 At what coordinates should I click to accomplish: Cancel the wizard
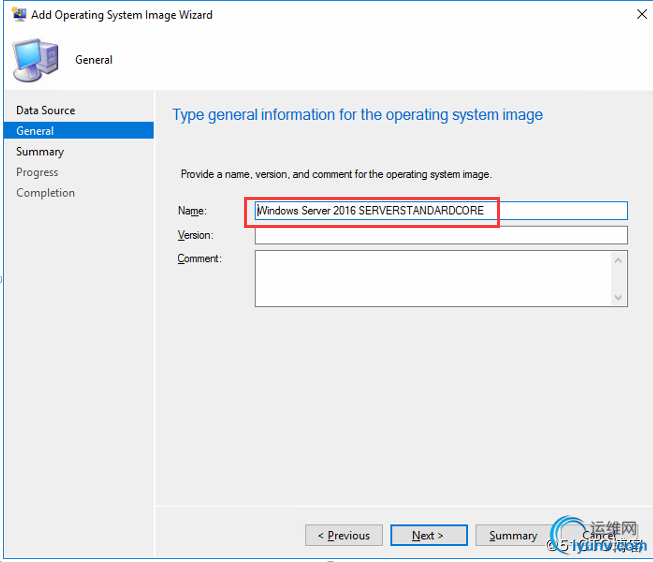point(598,535)
